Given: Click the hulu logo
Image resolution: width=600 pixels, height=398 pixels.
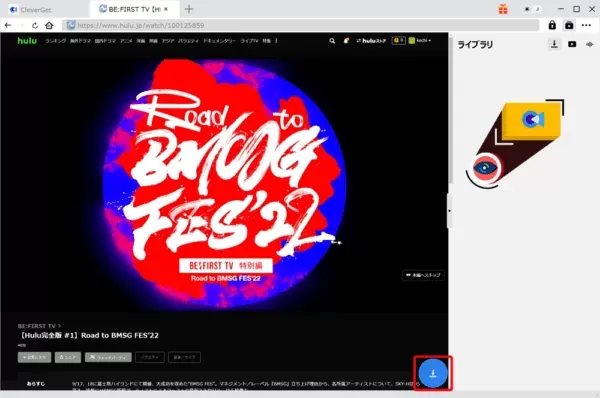Looking at the screenshot, I should (x=27, y=41).
